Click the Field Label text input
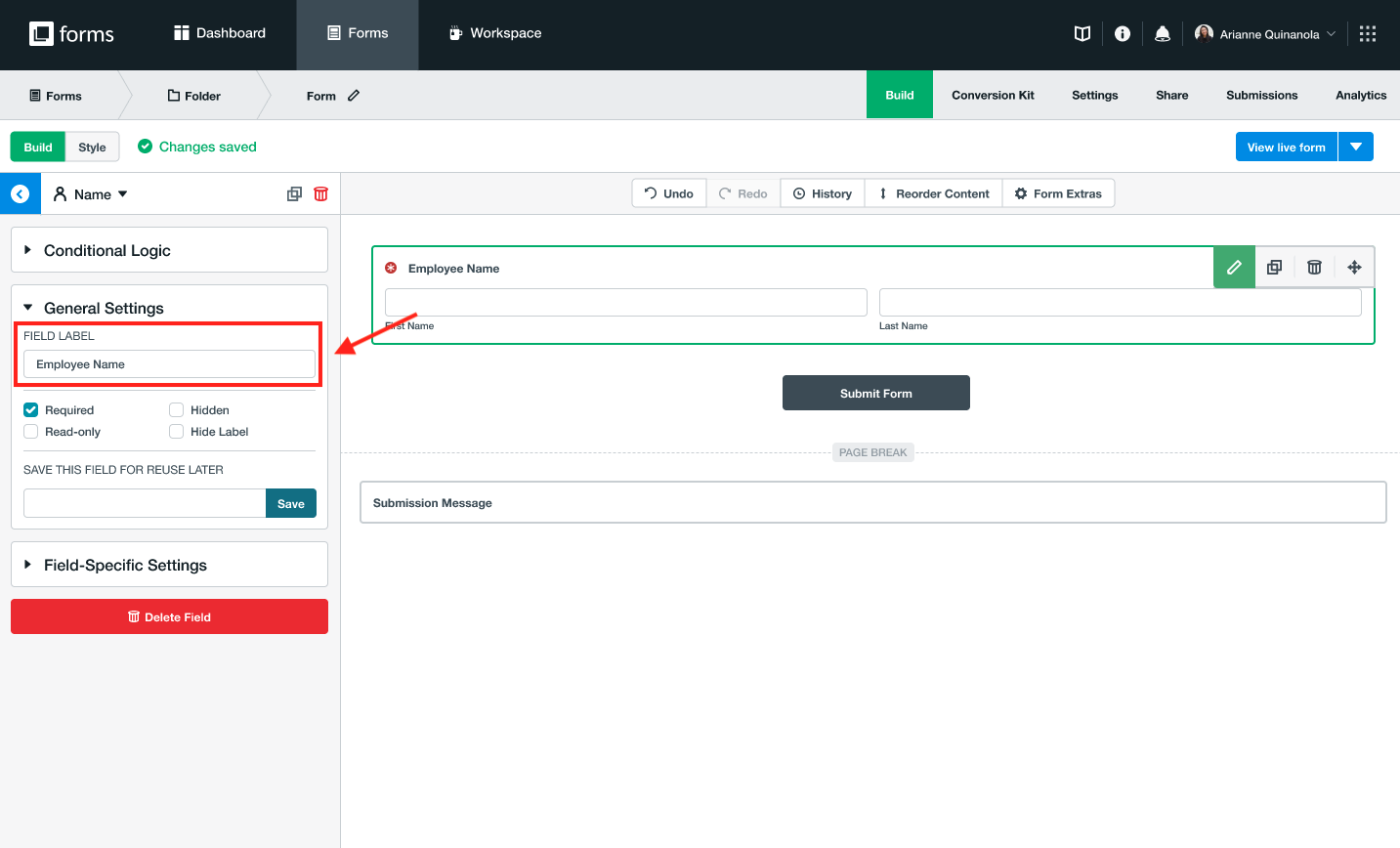The height and width of the screenshot is (848, 1400). 169,364
